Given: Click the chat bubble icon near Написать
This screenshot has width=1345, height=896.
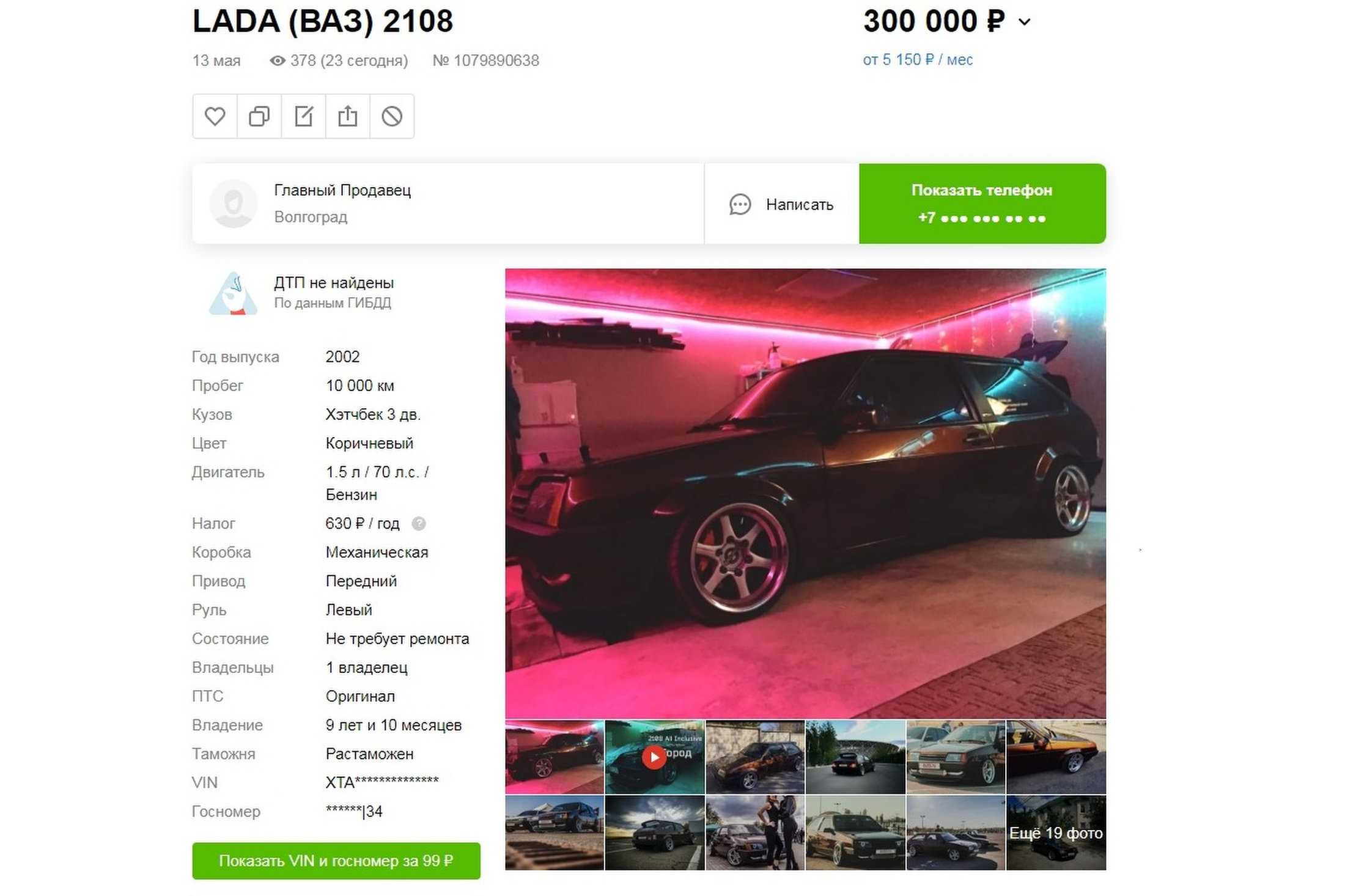Looking at the screenshot, I should (740, 204).
